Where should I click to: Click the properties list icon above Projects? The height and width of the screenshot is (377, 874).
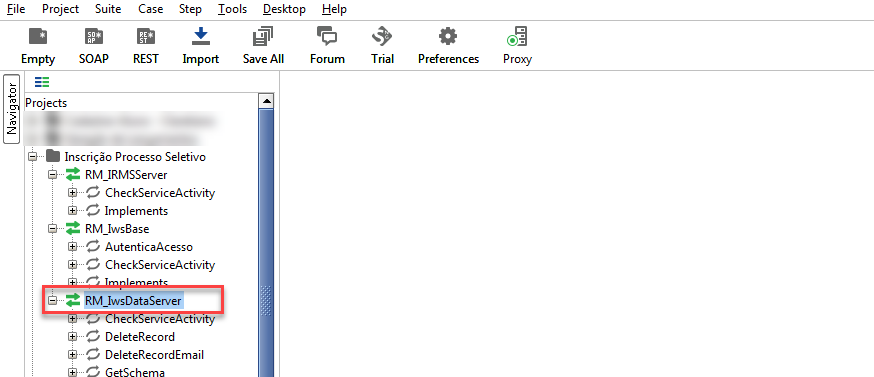[x=42, y=83]
